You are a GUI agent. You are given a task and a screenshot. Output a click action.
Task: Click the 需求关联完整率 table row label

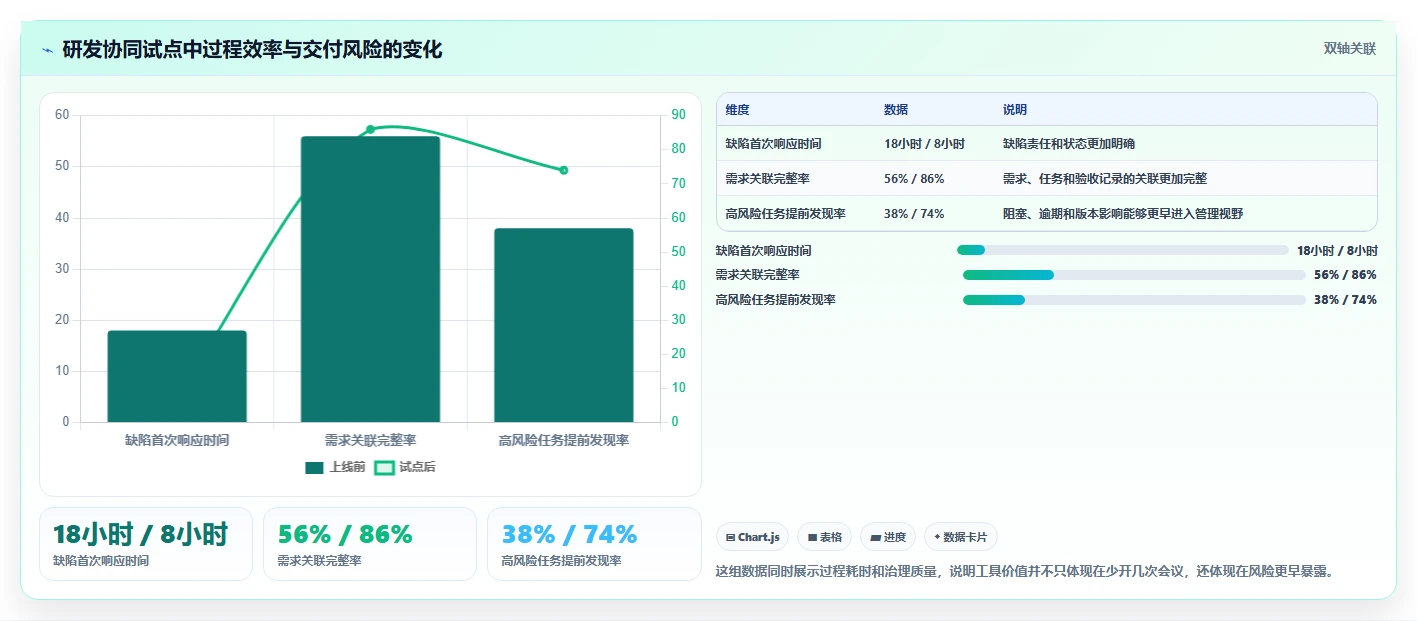(x=767, y=179)
